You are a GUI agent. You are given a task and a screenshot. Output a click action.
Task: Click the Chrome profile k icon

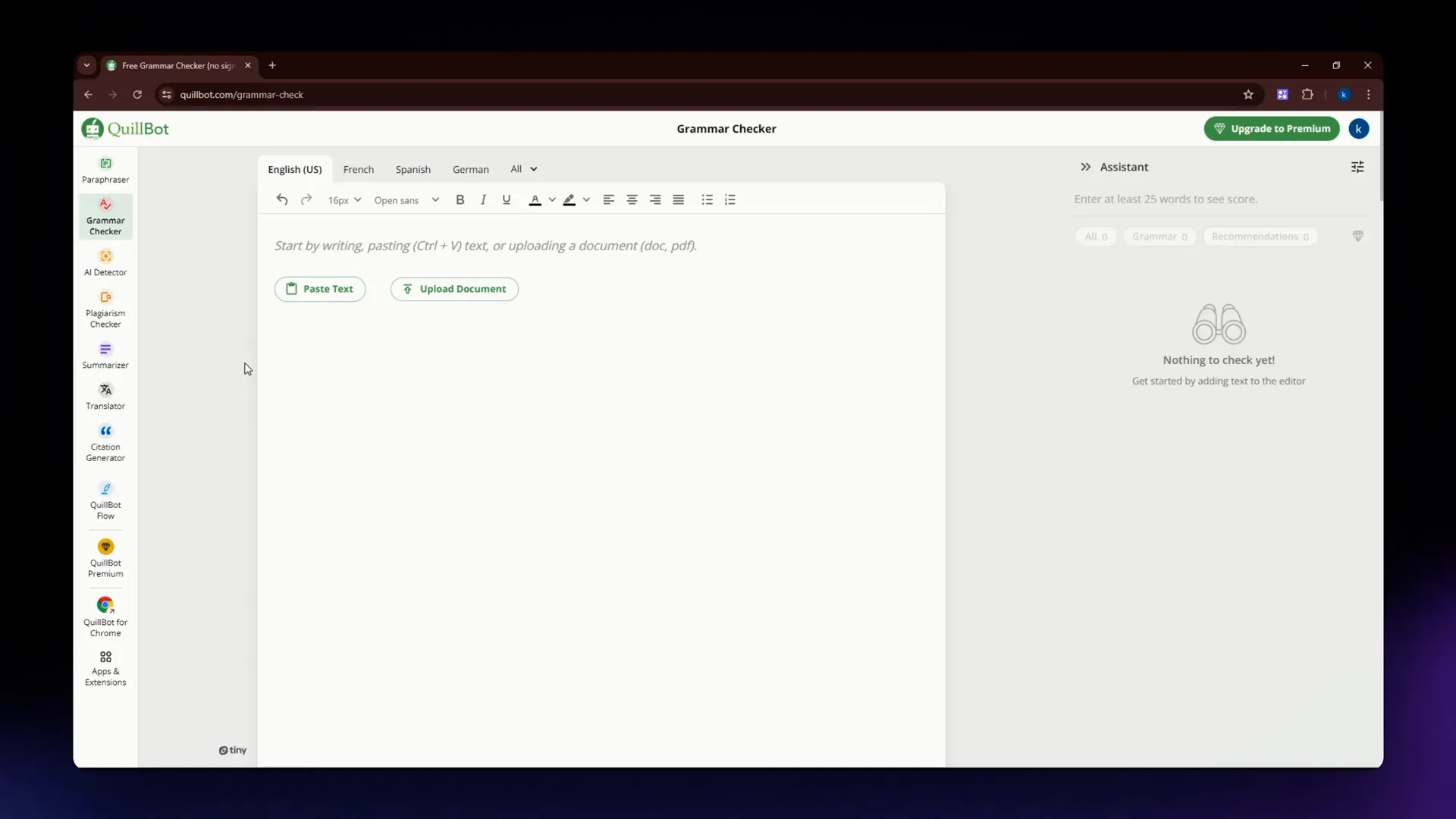click(x=1344, y=95)
